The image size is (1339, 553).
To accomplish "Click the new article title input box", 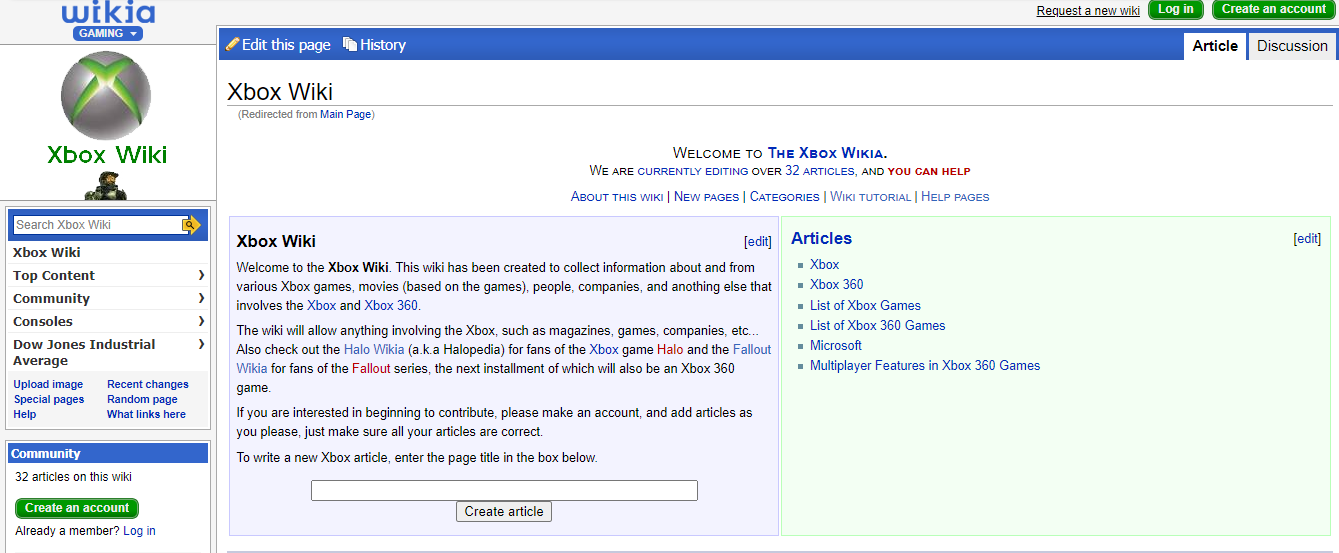I will tap(504, 490).
